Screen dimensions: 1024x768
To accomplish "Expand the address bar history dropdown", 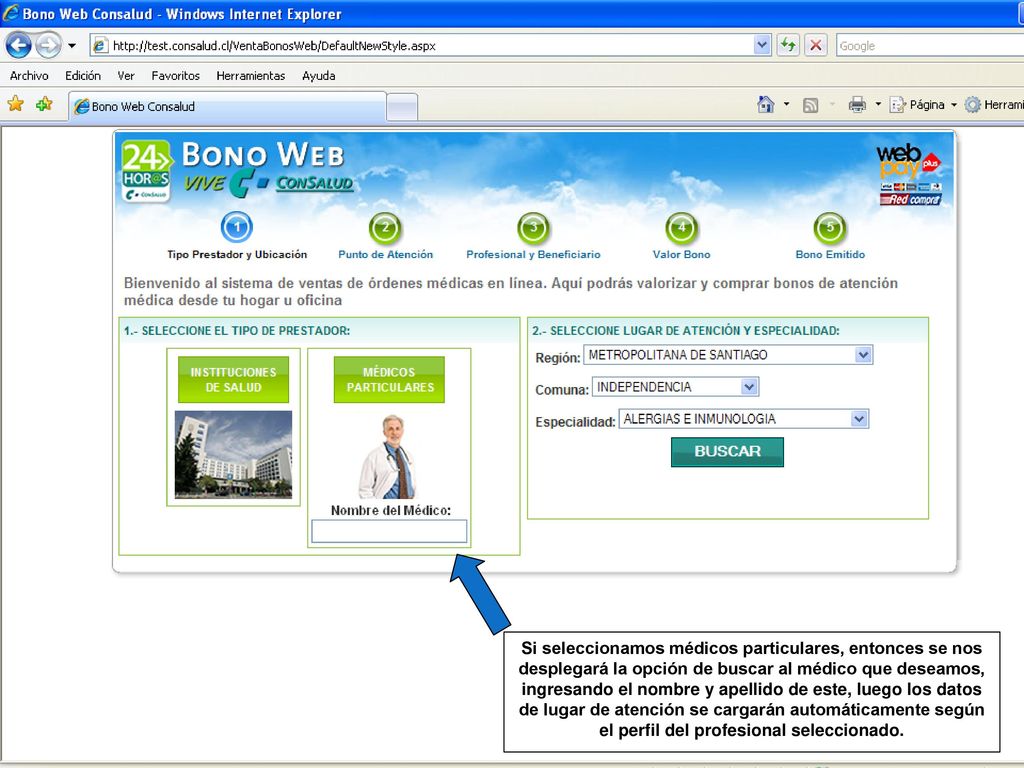I will coord(762,45).
